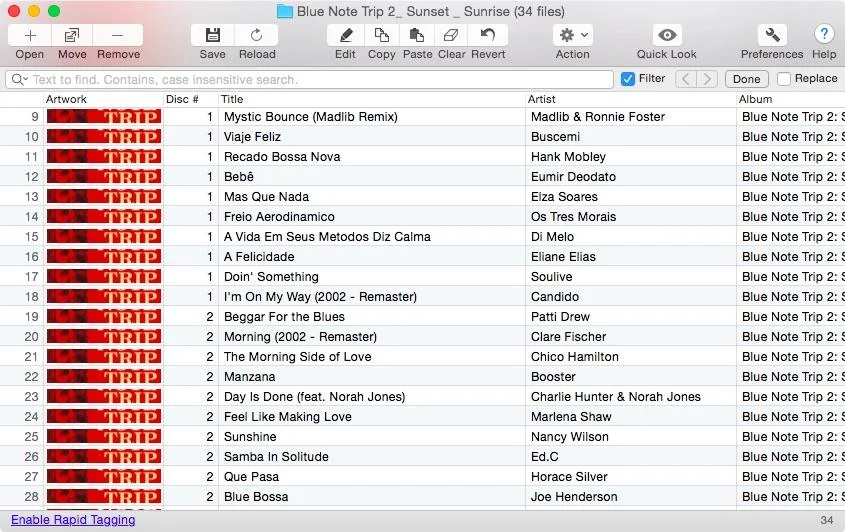This screenshot has width=845, height=532.
Task: Select title A Felicidade
Action: [x=259, y=257]
